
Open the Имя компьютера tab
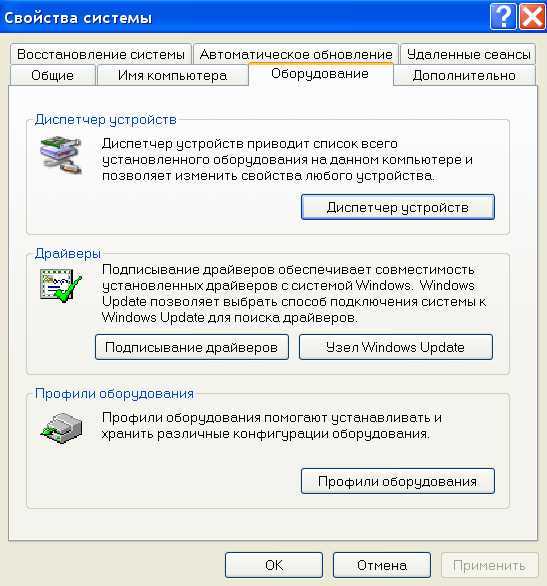pyautogui.click(x=172, y=75)
